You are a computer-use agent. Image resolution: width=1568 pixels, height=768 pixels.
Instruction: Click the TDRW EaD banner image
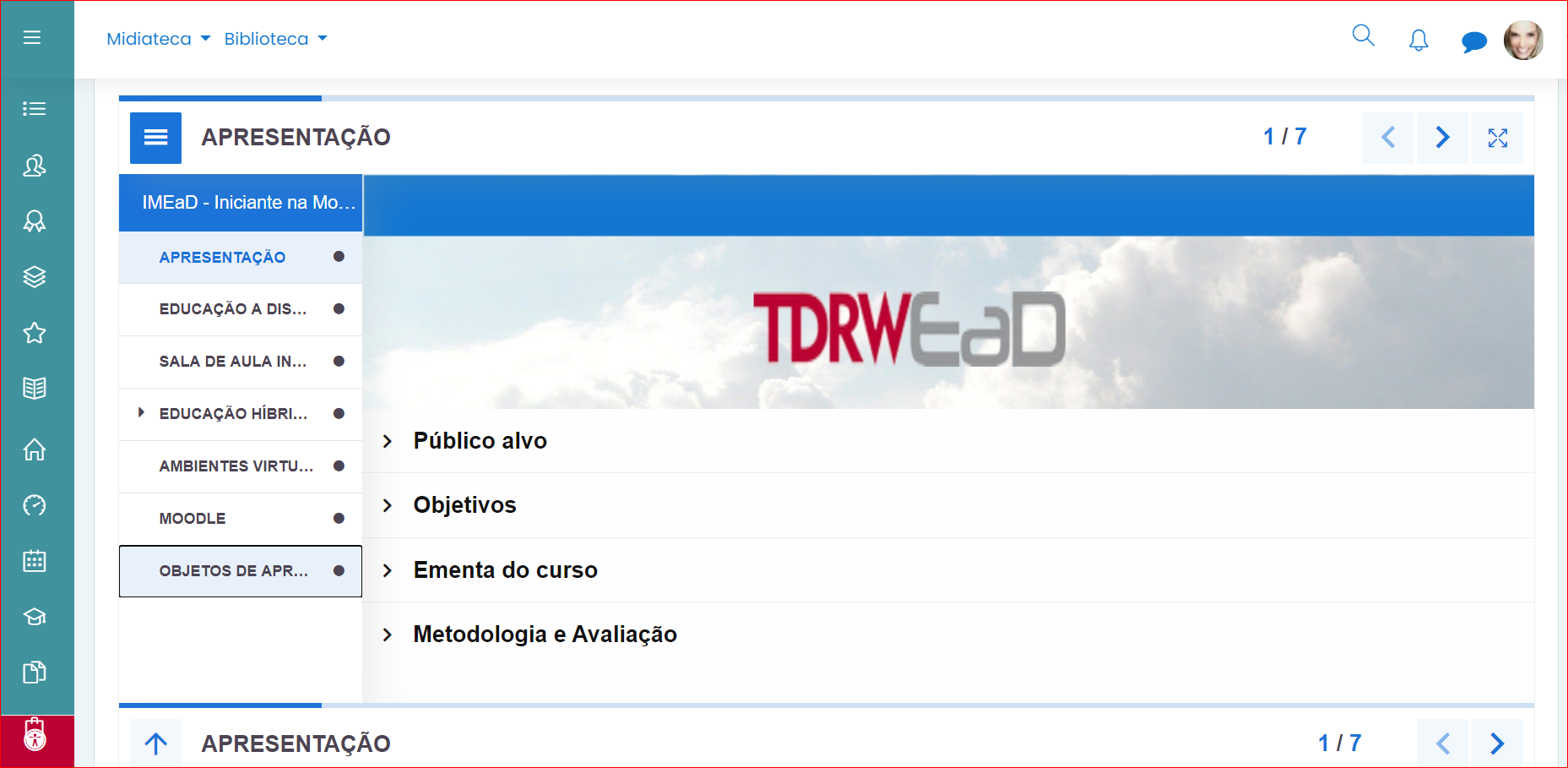(x=948, y=323)
